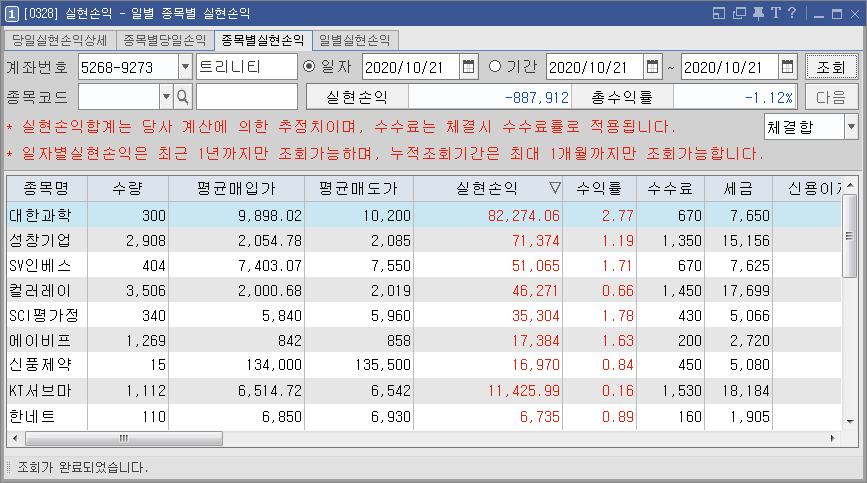Click the window layout icon in title bar

(x=719, y=13)
